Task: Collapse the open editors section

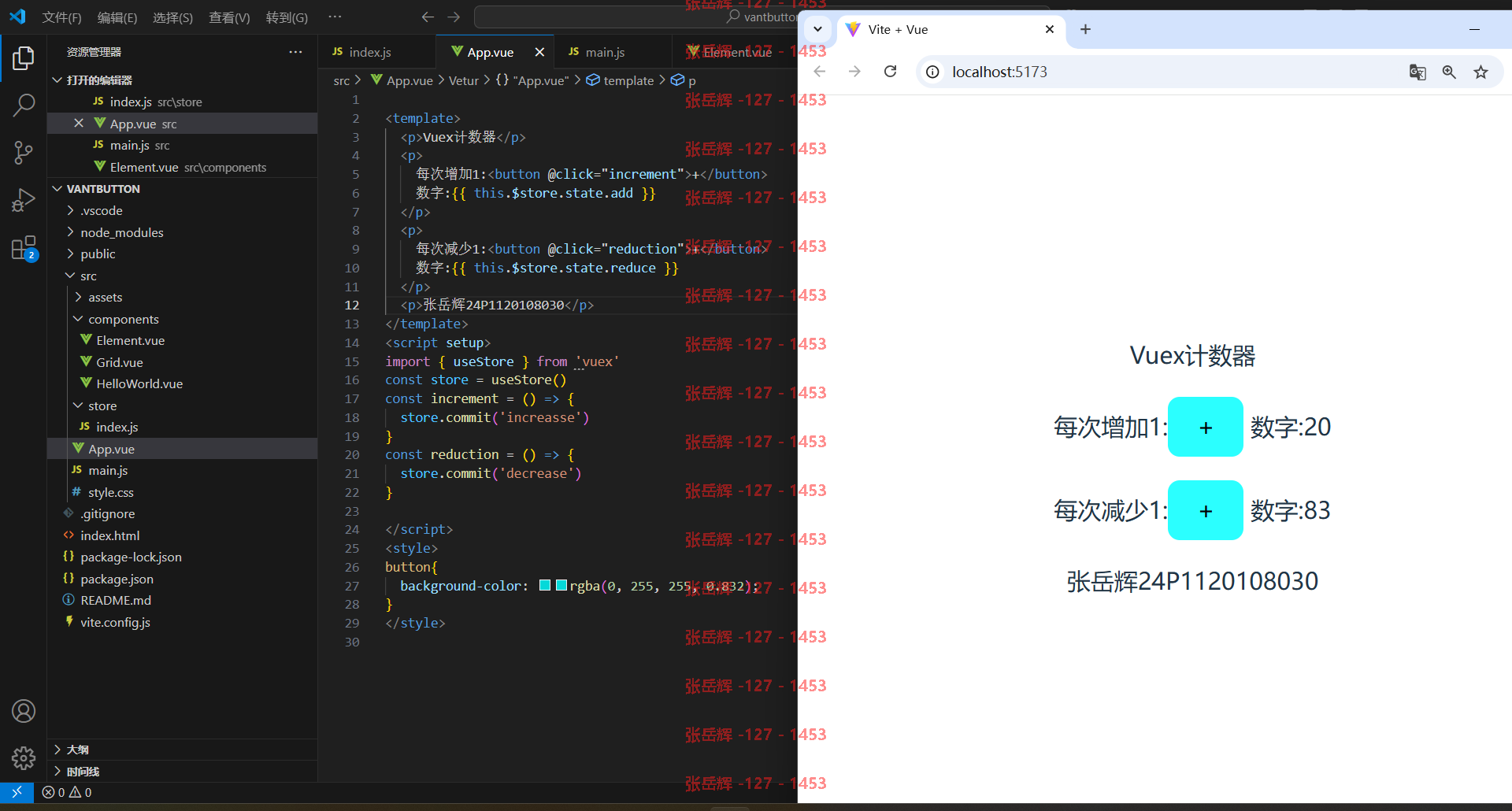Action: (57, 80)
